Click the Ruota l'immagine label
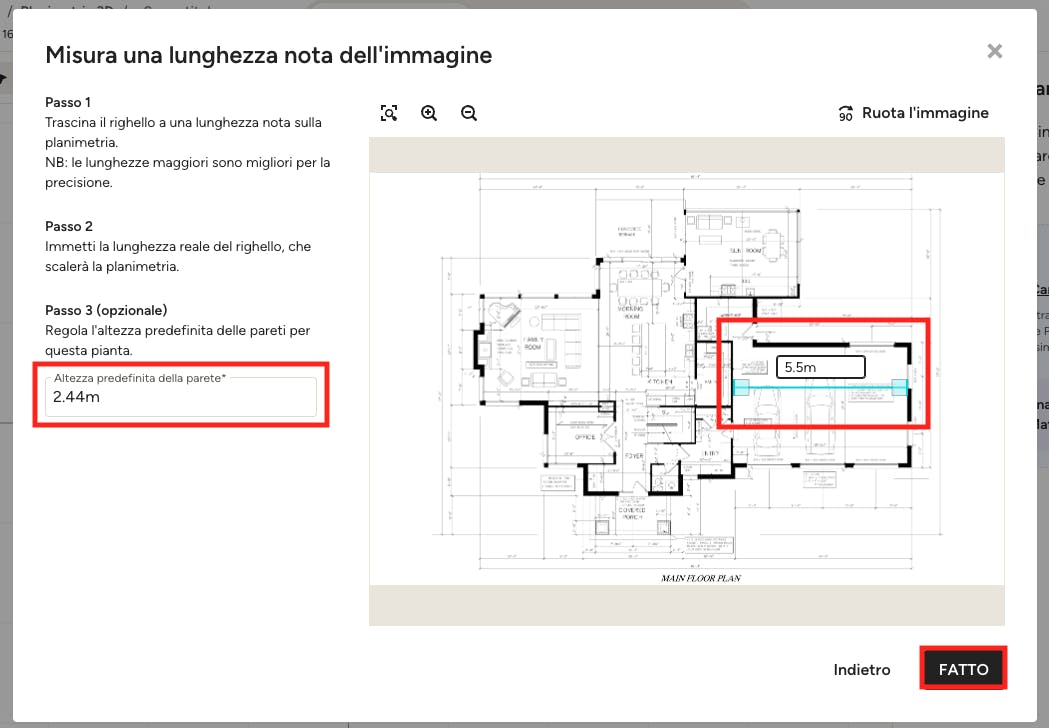Screen dimensions: 1049x728 [925, 113]
